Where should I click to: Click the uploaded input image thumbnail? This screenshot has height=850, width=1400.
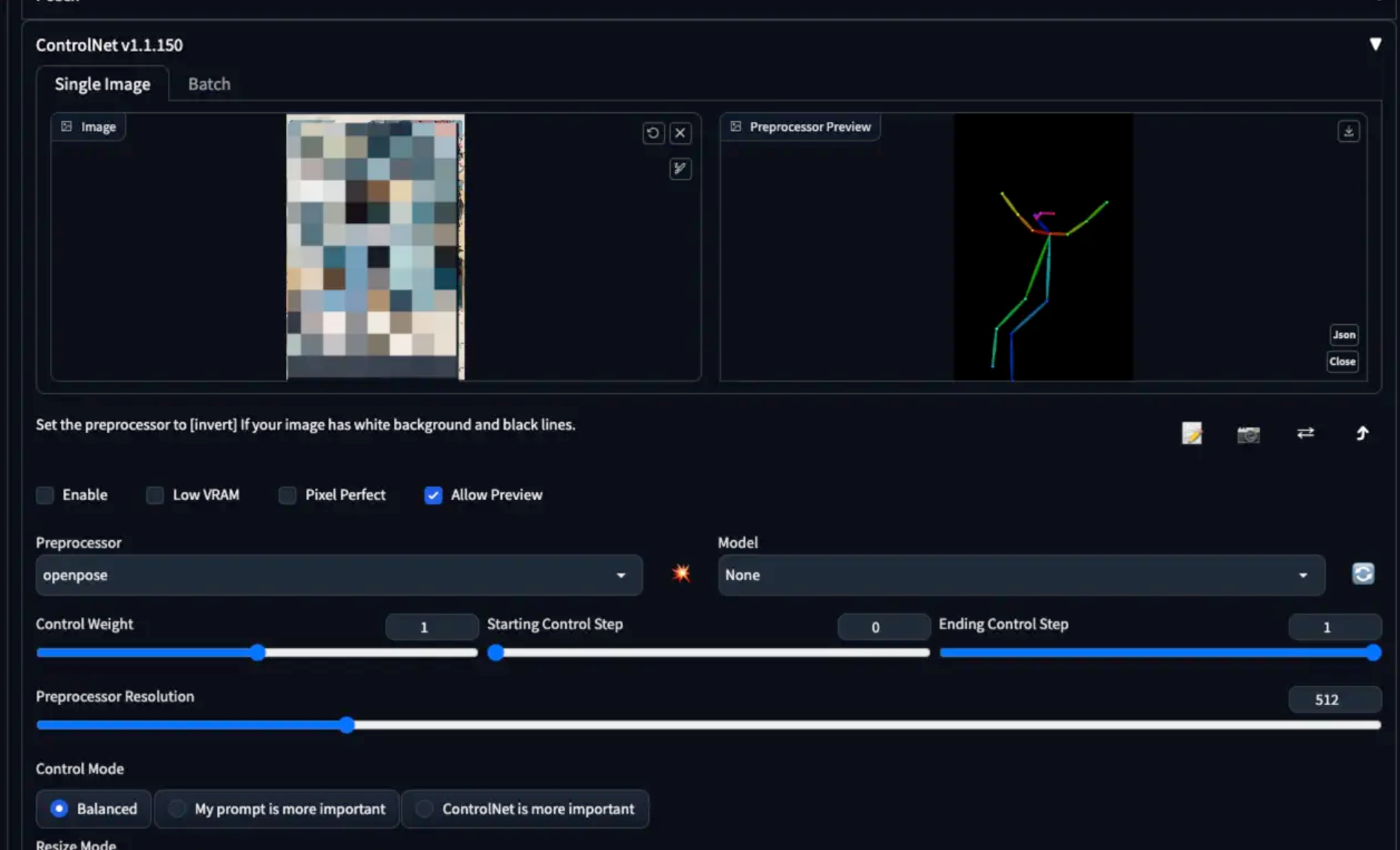(x=375, y=247)
